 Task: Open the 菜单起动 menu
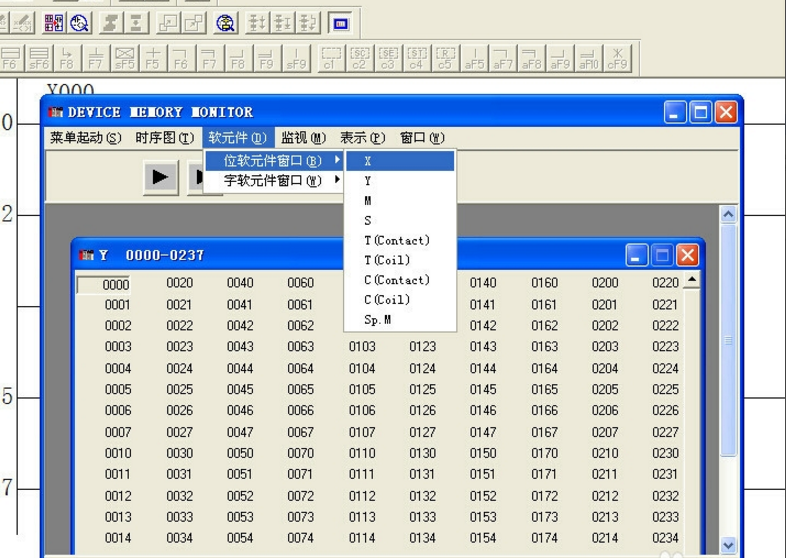[86, 138]
